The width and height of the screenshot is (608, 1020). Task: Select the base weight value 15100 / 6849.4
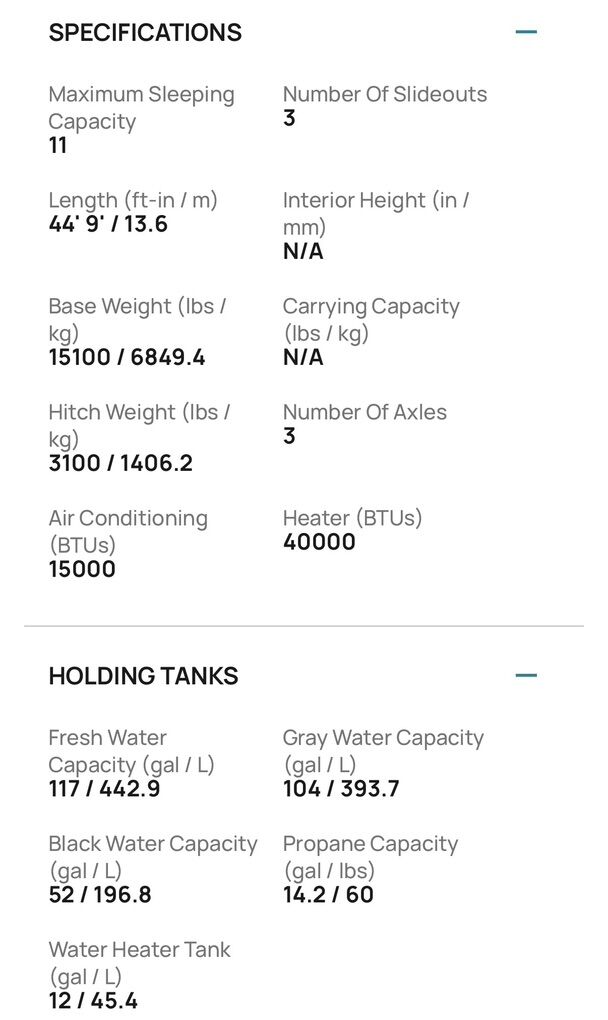coord(127,357)
